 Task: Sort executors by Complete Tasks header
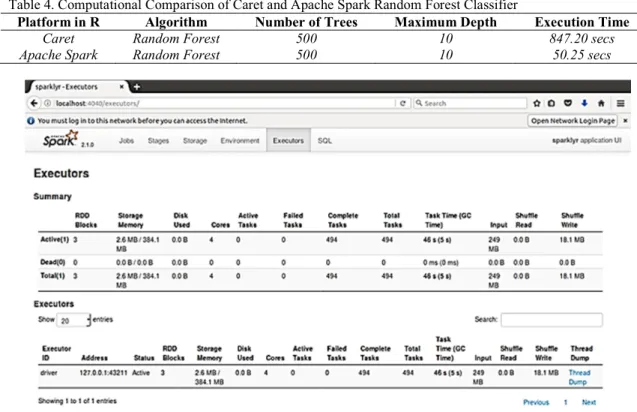(x=375, y=353)
